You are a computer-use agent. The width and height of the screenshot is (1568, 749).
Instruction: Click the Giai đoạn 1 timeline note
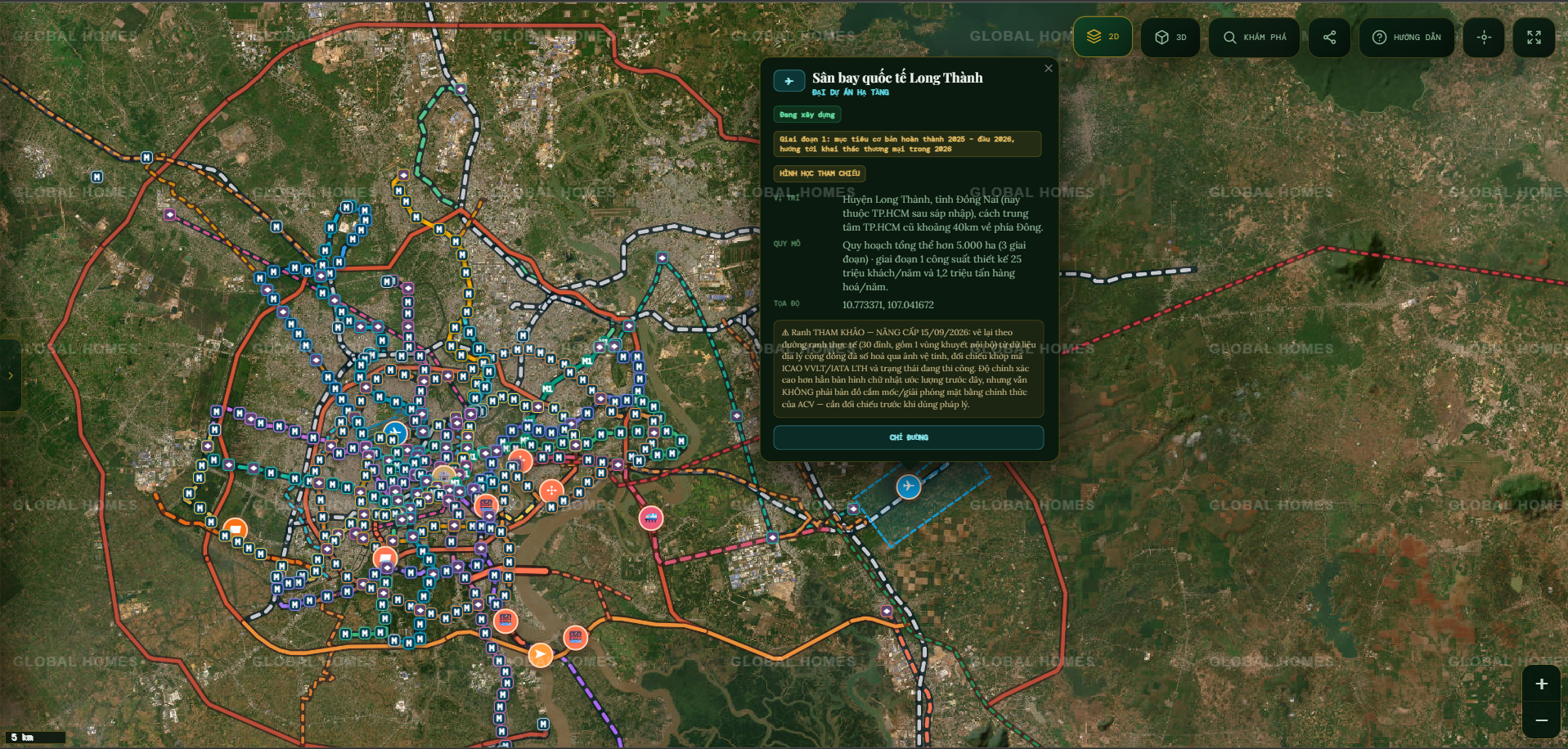coord(907,144)
